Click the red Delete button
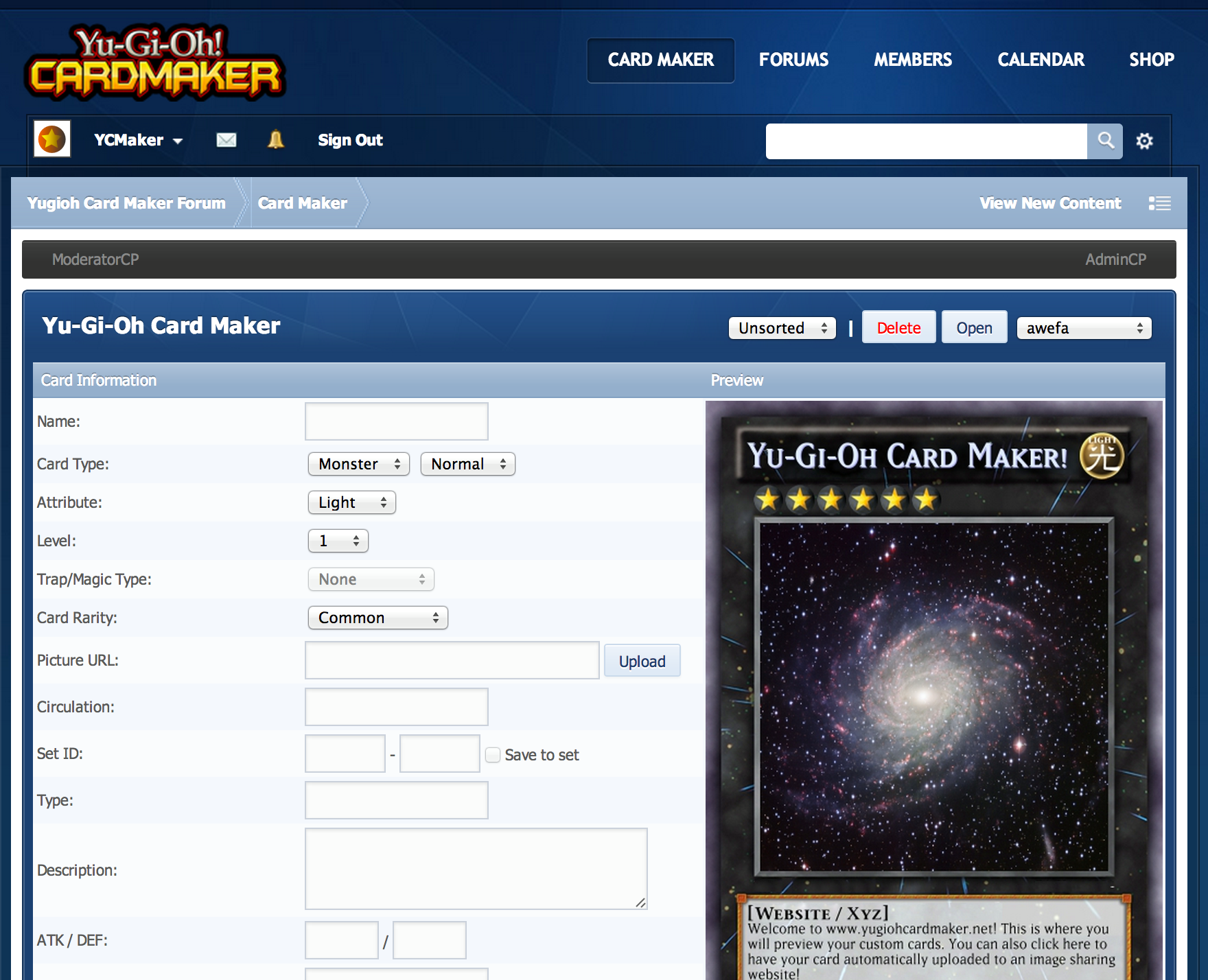1208x980 pixels. [898, 327]
